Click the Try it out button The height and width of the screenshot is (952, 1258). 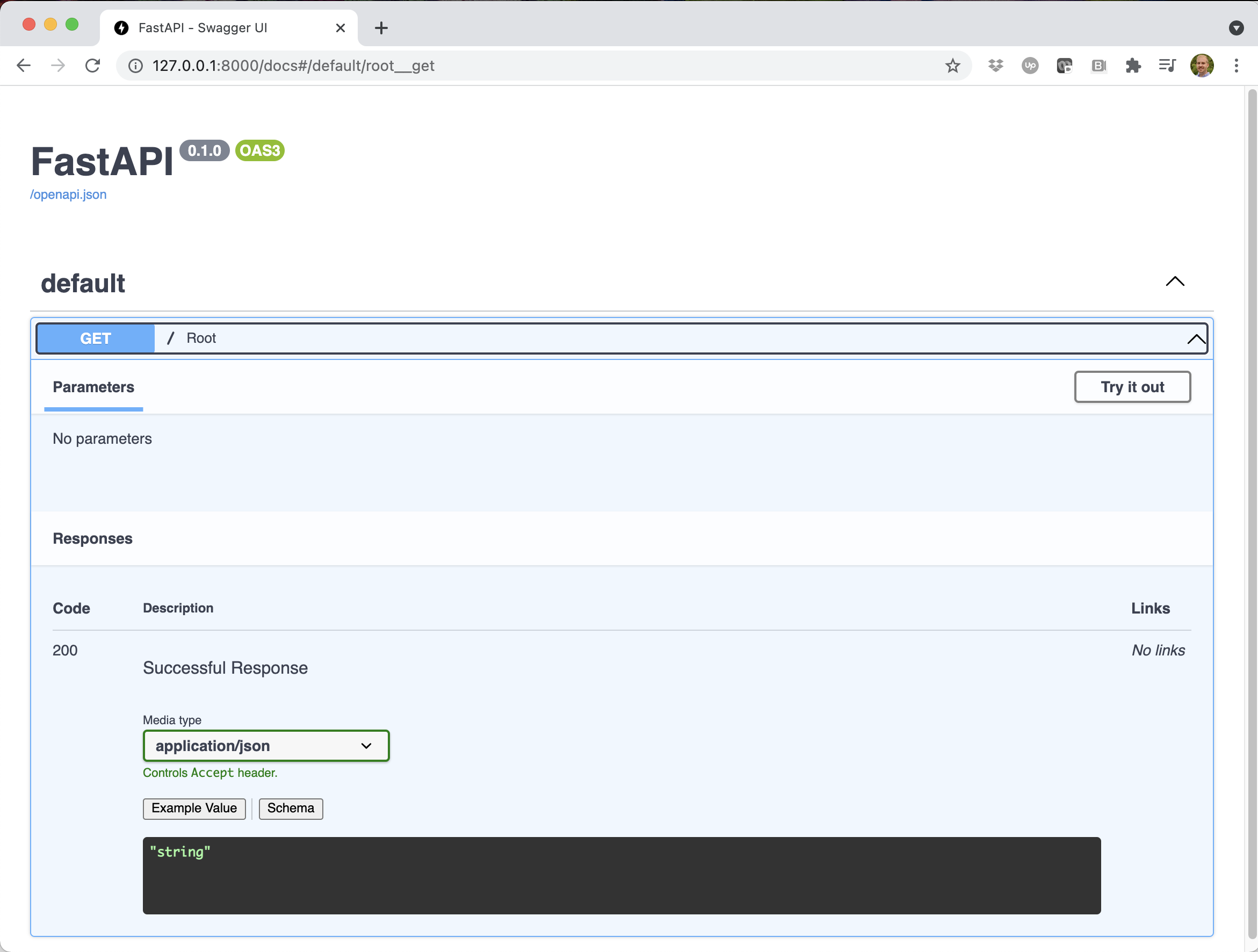pos(1133,387)
